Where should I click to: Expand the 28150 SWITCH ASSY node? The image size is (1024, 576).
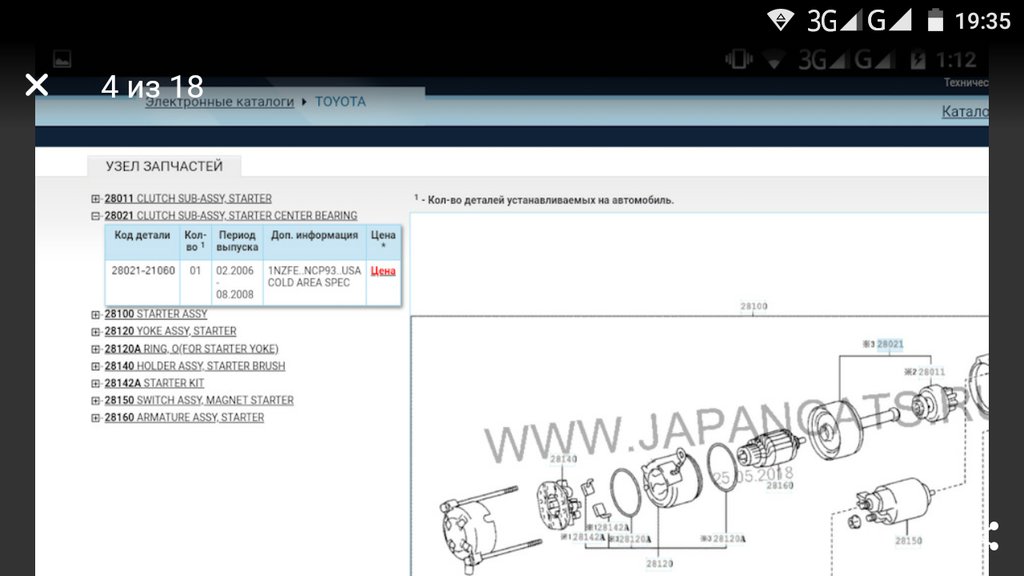95,400
